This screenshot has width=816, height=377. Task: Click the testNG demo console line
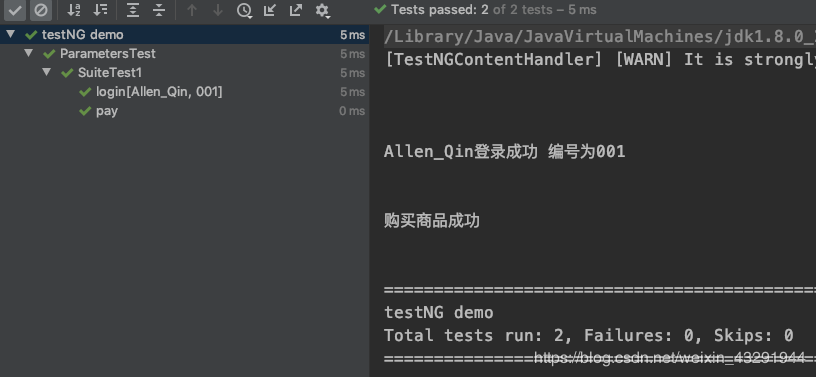pyautogui.click(x=438, y=312)
